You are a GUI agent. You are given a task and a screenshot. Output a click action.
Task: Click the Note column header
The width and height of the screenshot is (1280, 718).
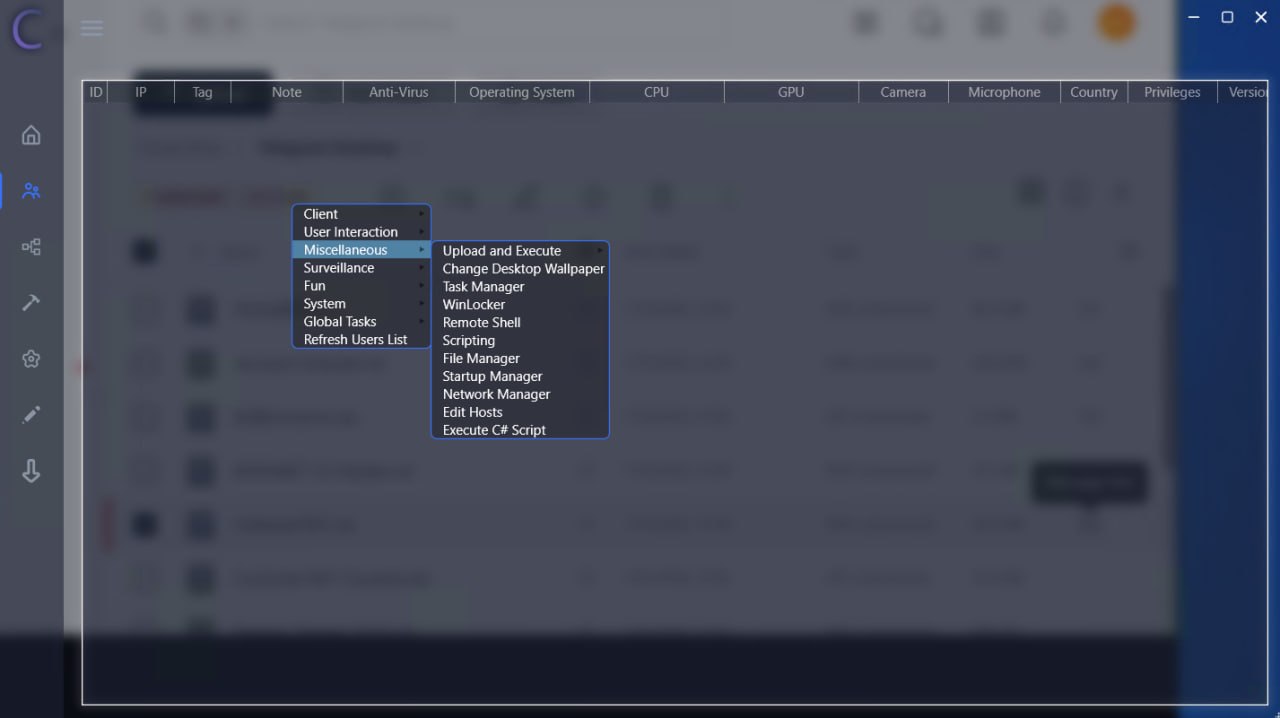(x=286, y=92)
